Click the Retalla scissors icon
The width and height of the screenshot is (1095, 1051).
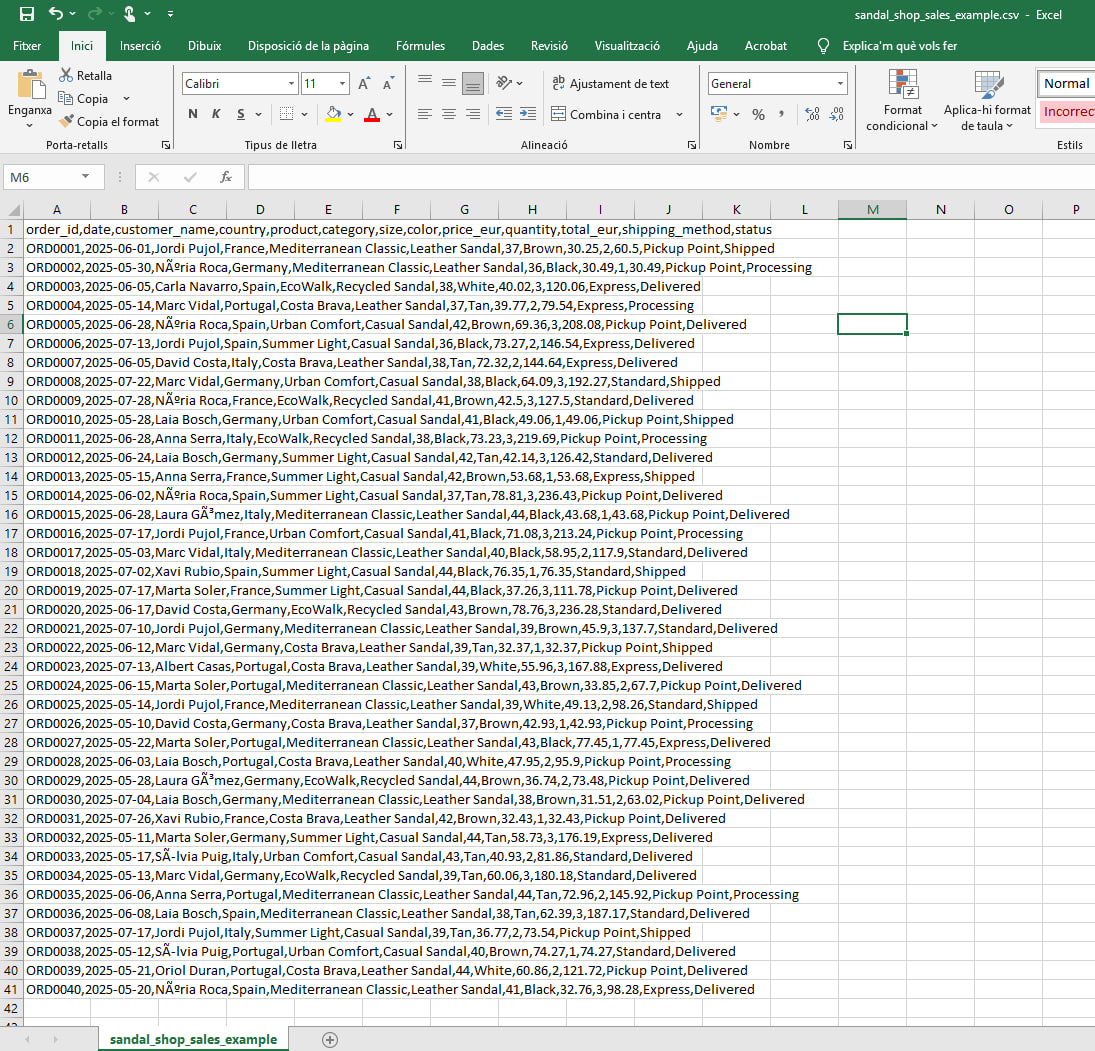pyautogui.click(x=66, y=75)
